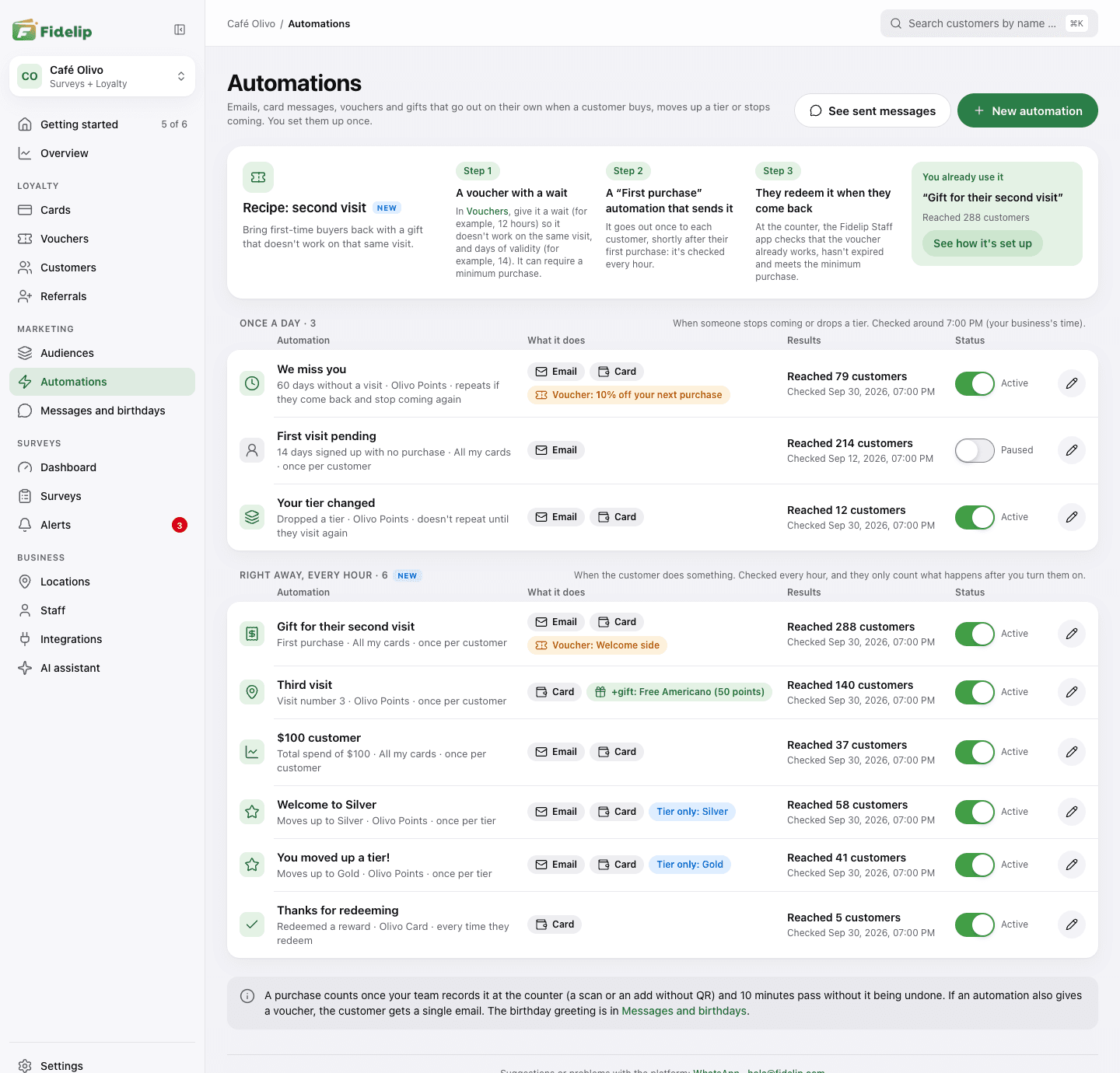Click pencil icon for First visit pending

1072,450
